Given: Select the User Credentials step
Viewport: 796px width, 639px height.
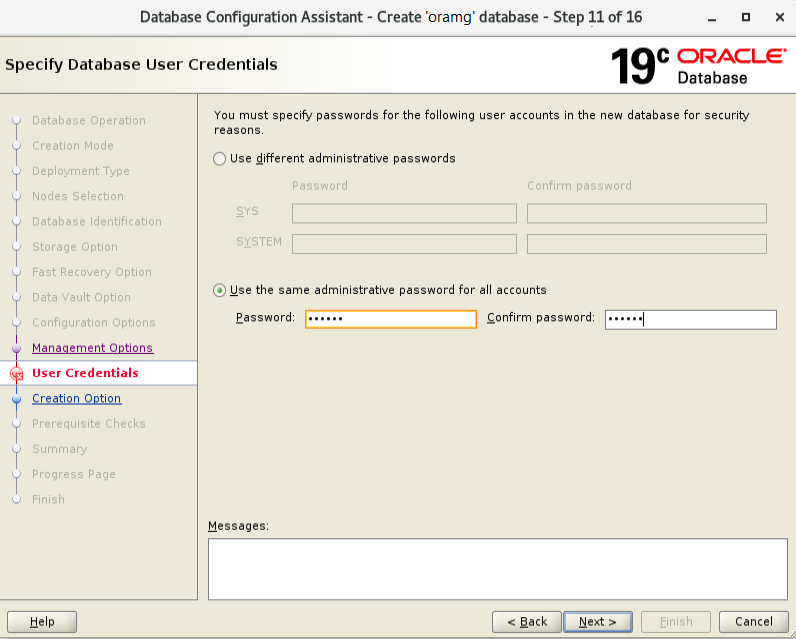Looking at the screenshot, I should [x=85, y=373].
